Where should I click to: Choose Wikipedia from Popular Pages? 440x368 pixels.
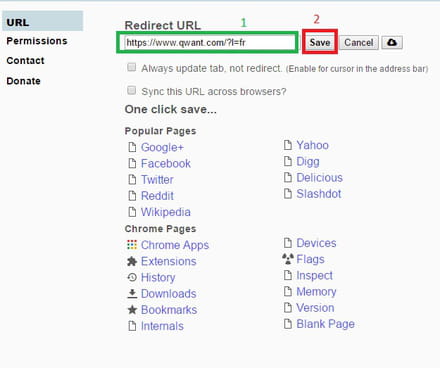166,212
